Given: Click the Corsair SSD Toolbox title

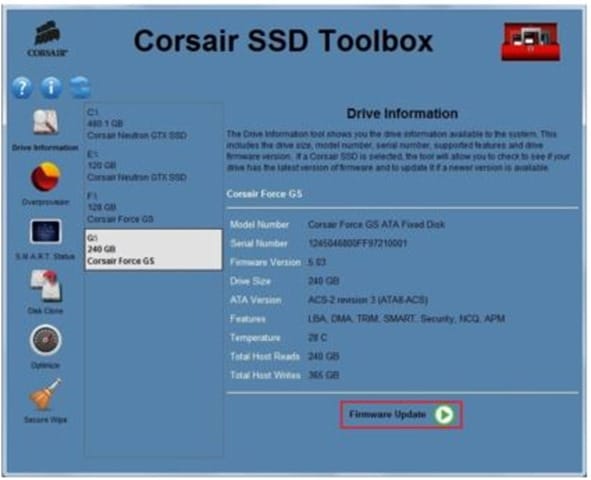Looking at the screenshot, I should (283, 41).
